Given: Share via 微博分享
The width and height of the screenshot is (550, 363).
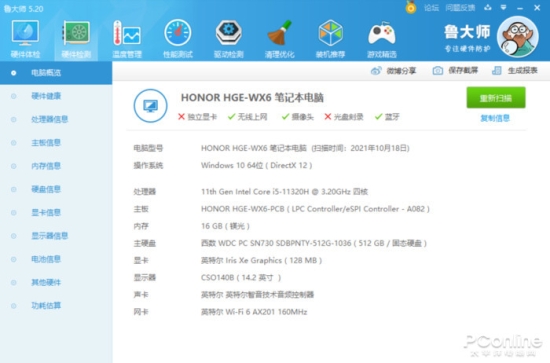Looking at the screenshot, I should point(393,71).
